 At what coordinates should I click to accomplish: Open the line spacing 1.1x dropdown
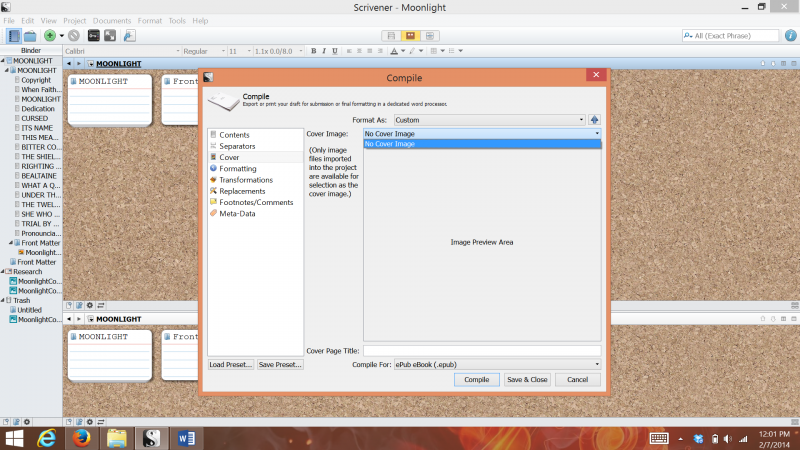[279, 51]
